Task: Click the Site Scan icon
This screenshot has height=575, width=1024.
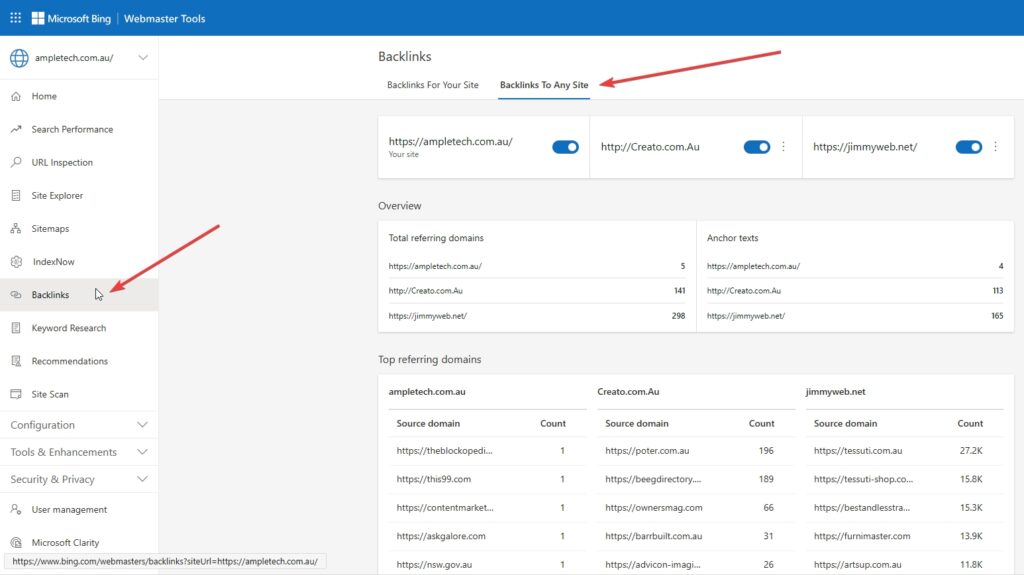Action: click(x=16, y=394)
